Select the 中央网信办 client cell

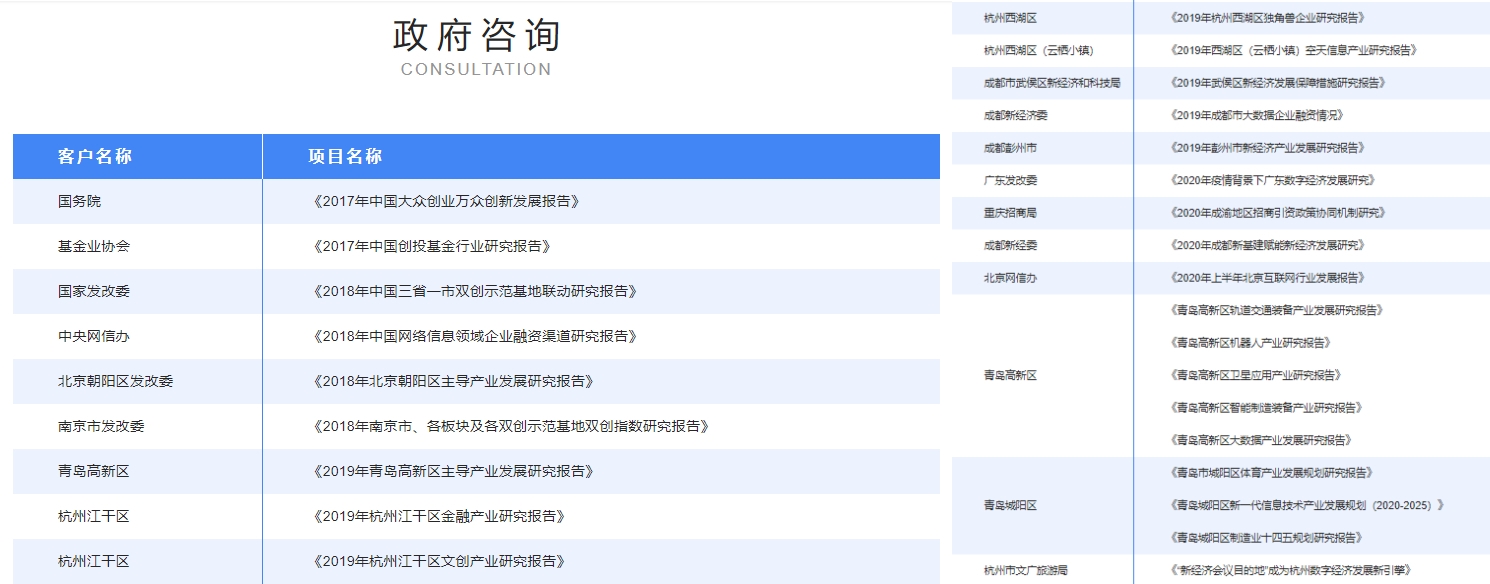coord(94,336)
